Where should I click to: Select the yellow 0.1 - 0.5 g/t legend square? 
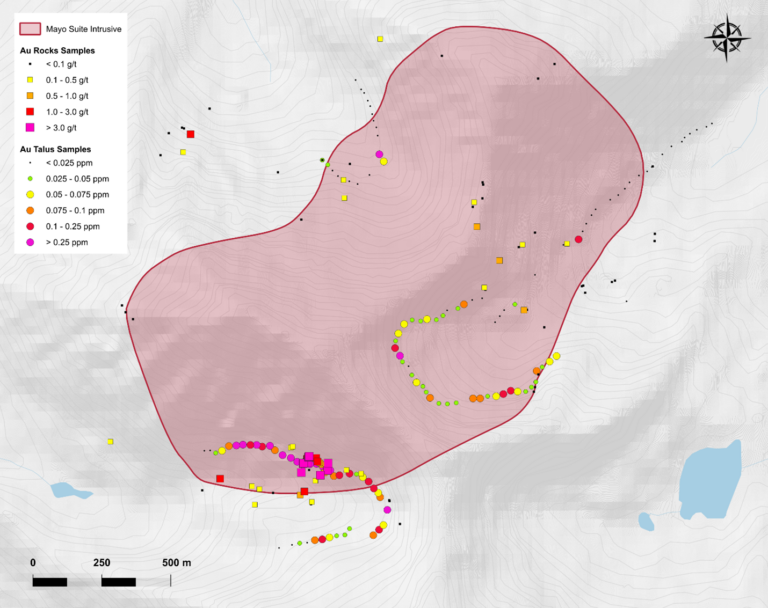point(31,80)
